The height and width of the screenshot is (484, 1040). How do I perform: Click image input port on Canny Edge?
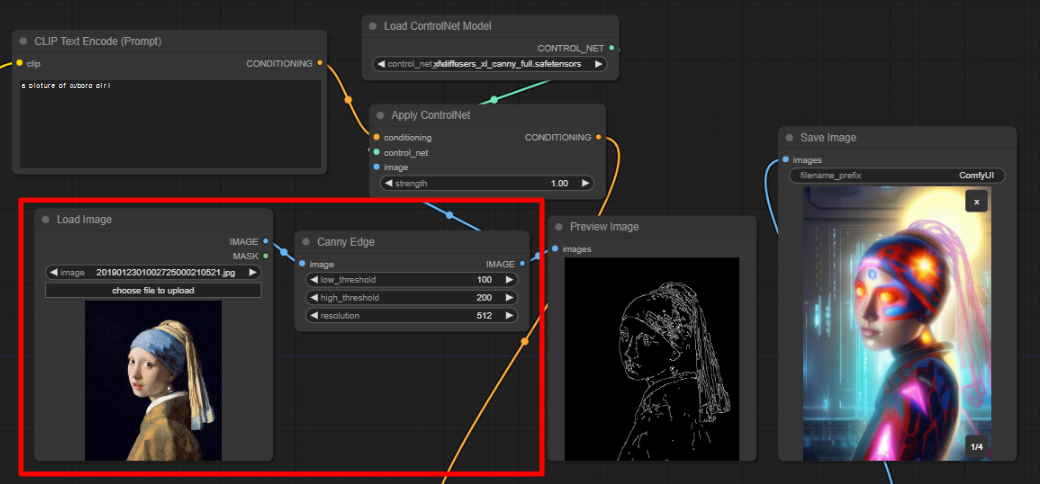click(x=302, y=264)
